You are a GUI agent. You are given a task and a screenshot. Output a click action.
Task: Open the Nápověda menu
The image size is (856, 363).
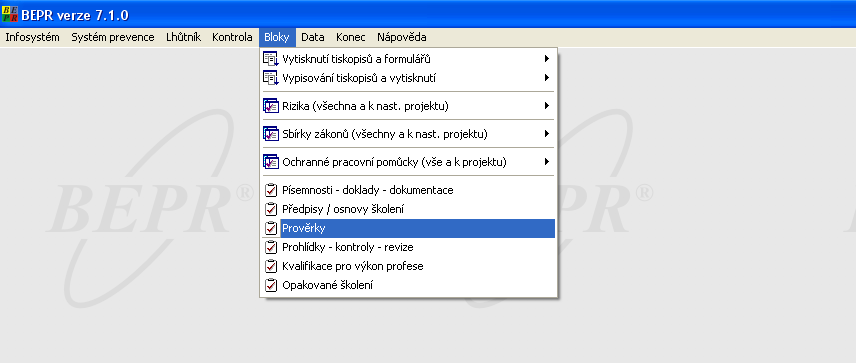402,37
